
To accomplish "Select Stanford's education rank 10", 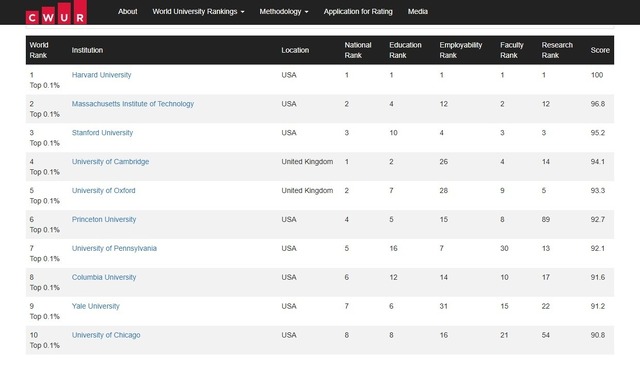I will [x=393, y=133].
